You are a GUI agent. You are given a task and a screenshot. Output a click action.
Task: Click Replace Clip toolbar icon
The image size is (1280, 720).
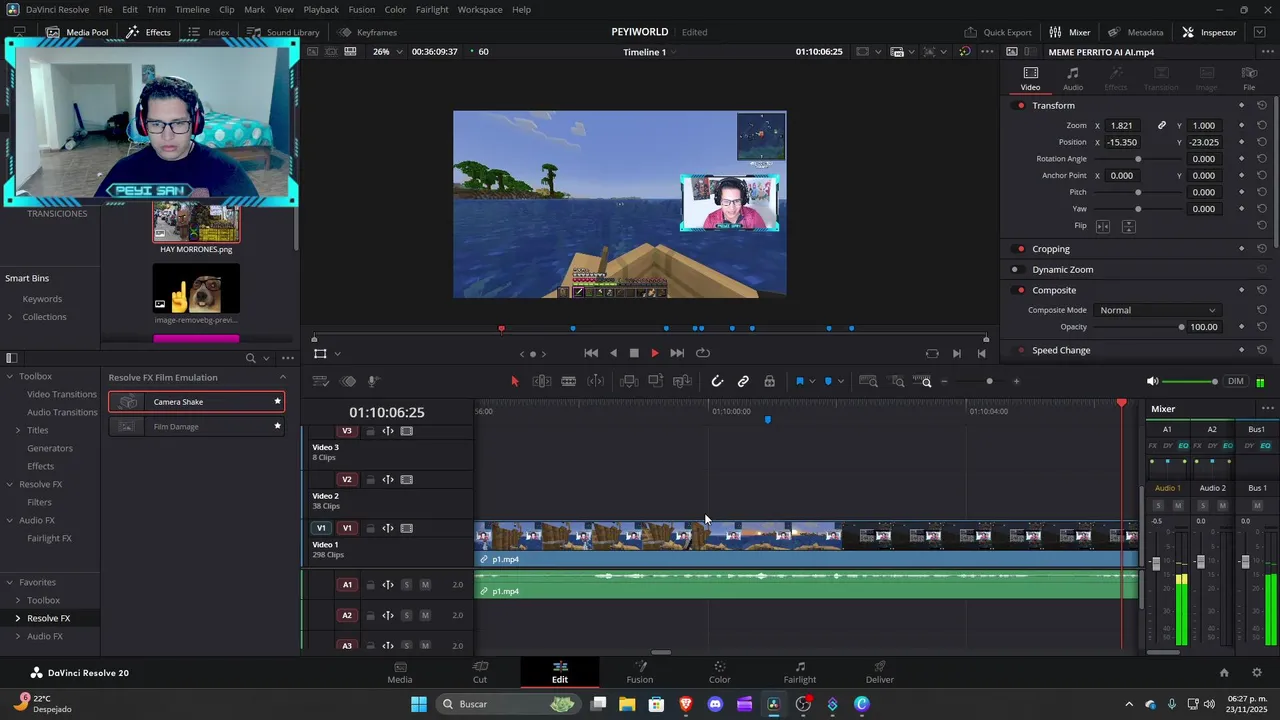[x=682, y=381]
